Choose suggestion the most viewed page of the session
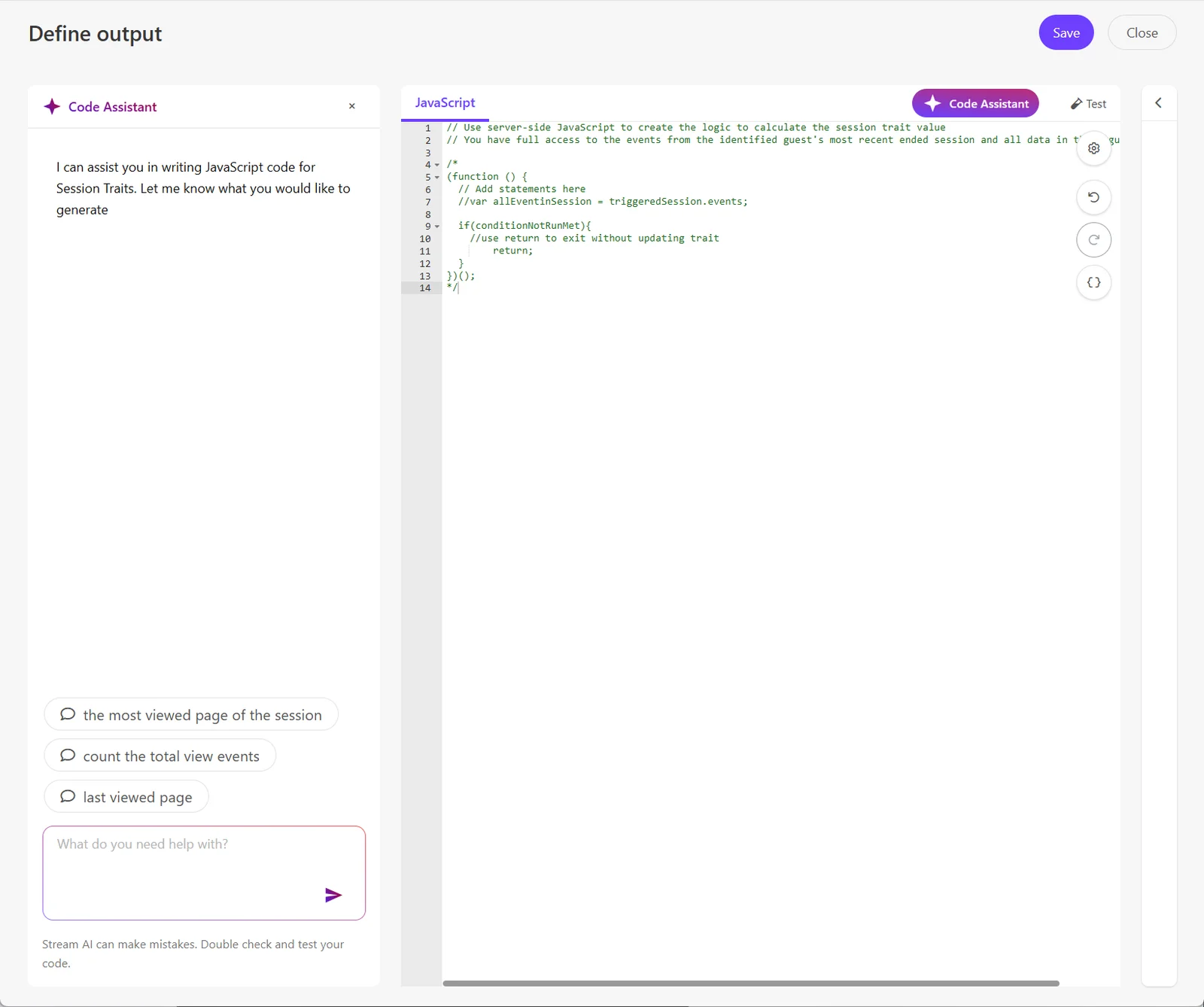 [191, 714]
